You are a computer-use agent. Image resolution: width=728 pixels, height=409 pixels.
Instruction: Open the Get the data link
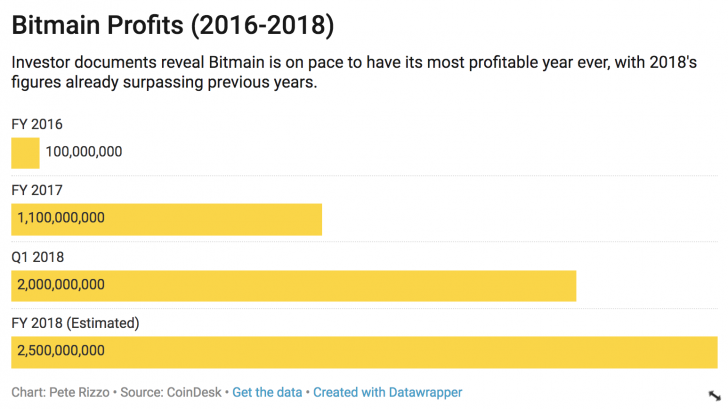coord(267,393)
